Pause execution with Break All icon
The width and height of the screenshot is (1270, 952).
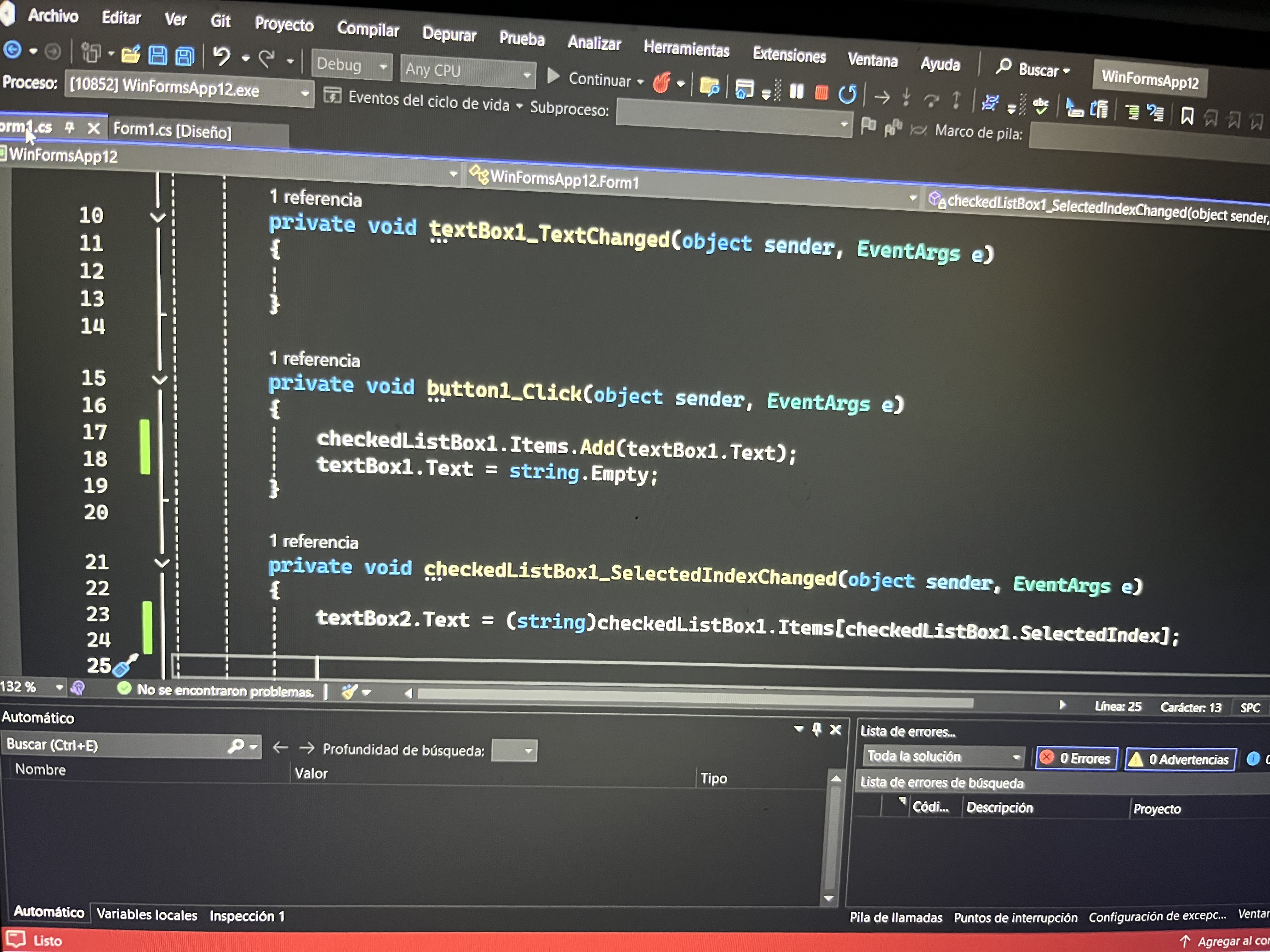pos(796,91)
